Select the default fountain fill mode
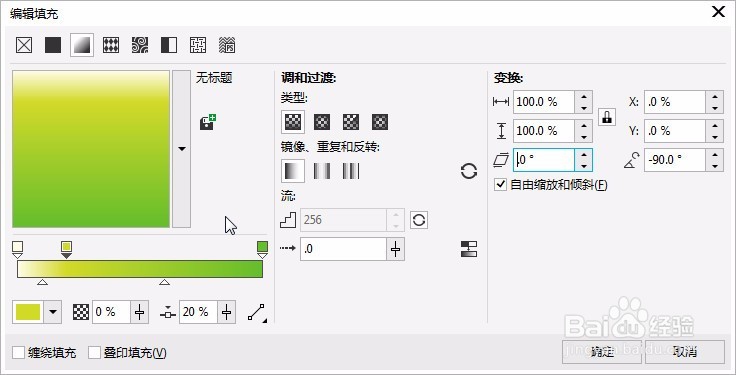736x375 pixels. 293,171
